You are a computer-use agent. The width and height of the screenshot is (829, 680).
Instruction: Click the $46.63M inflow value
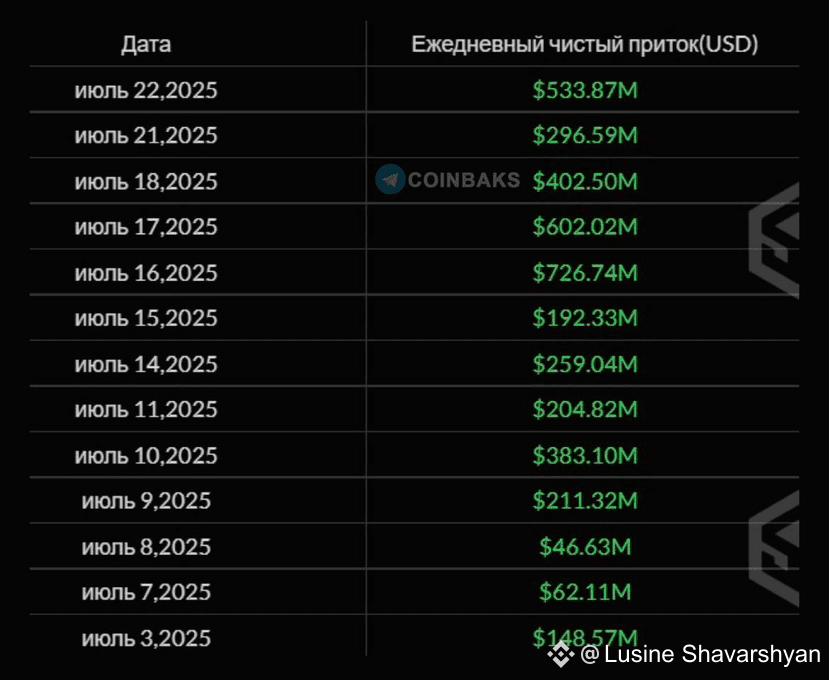point(585,547)
